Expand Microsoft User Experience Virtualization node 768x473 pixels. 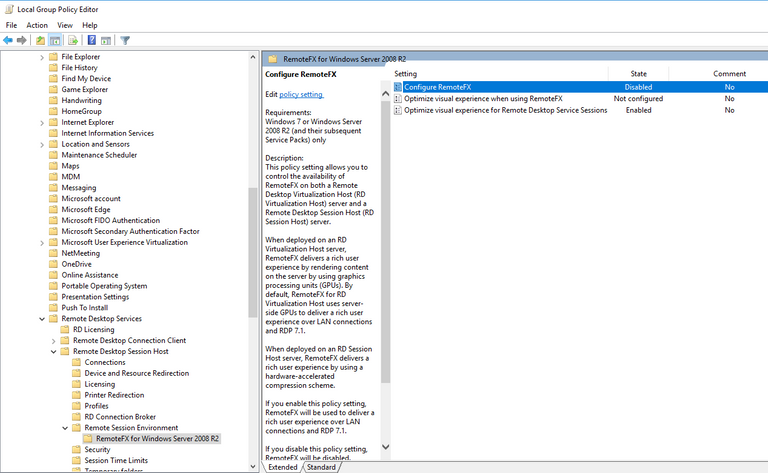pyautogui.click(x=42, y=243)
